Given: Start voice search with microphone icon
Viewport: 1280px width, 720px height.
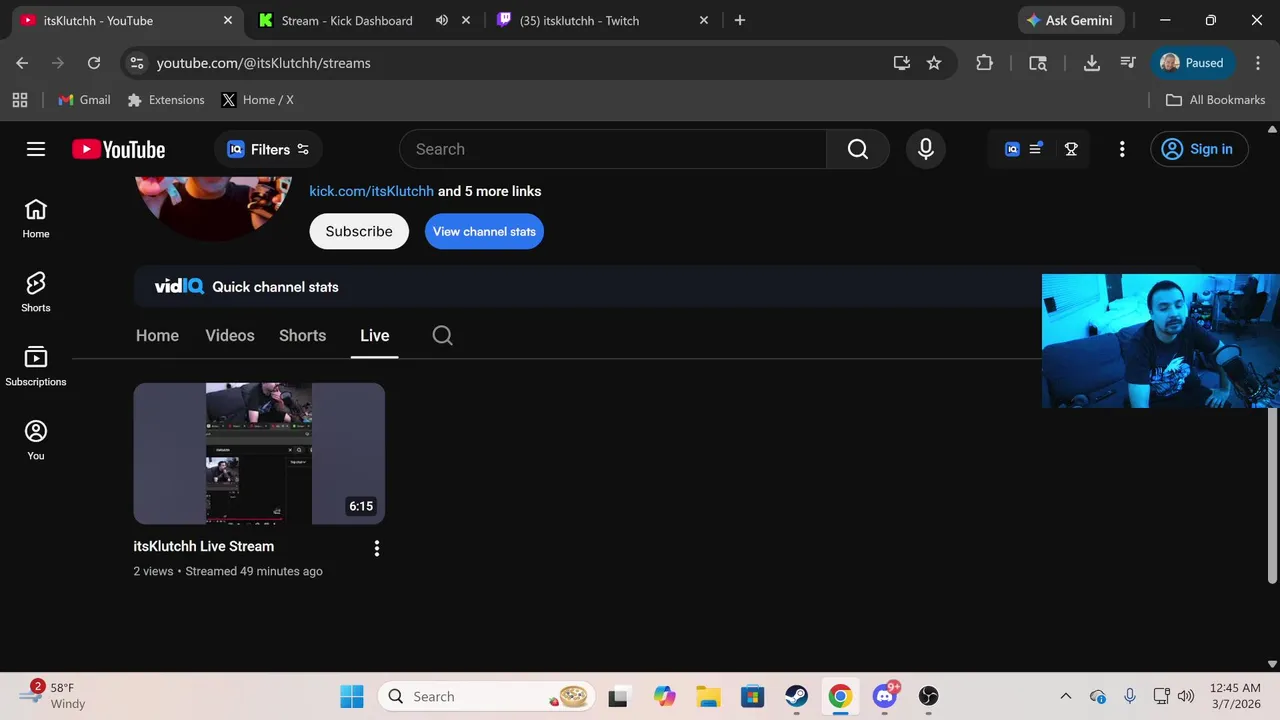Looking at the screenshot, I should coord(926,149).
